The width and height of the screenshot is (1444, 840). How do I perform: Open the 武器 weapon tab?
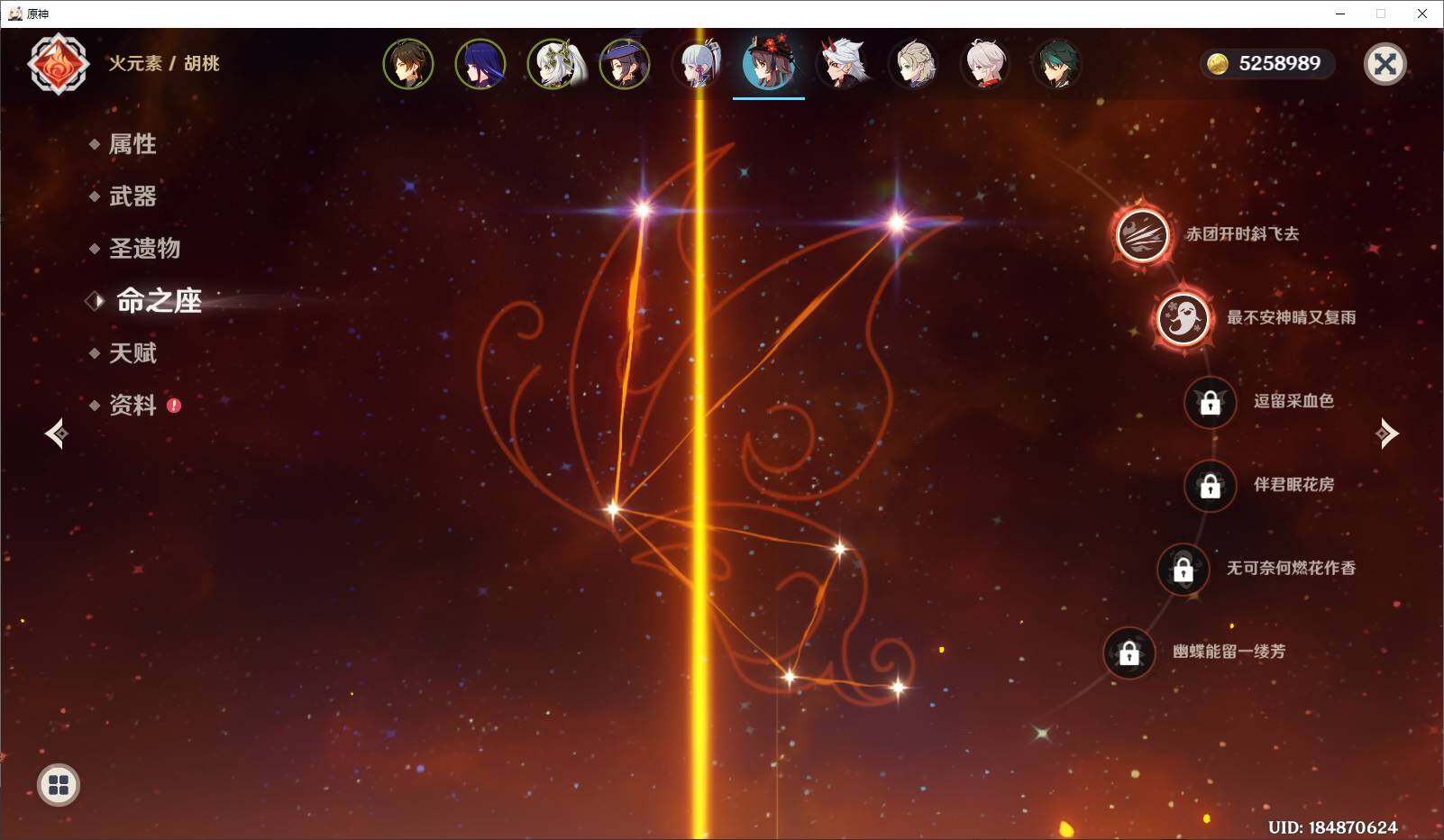point(133,196)
